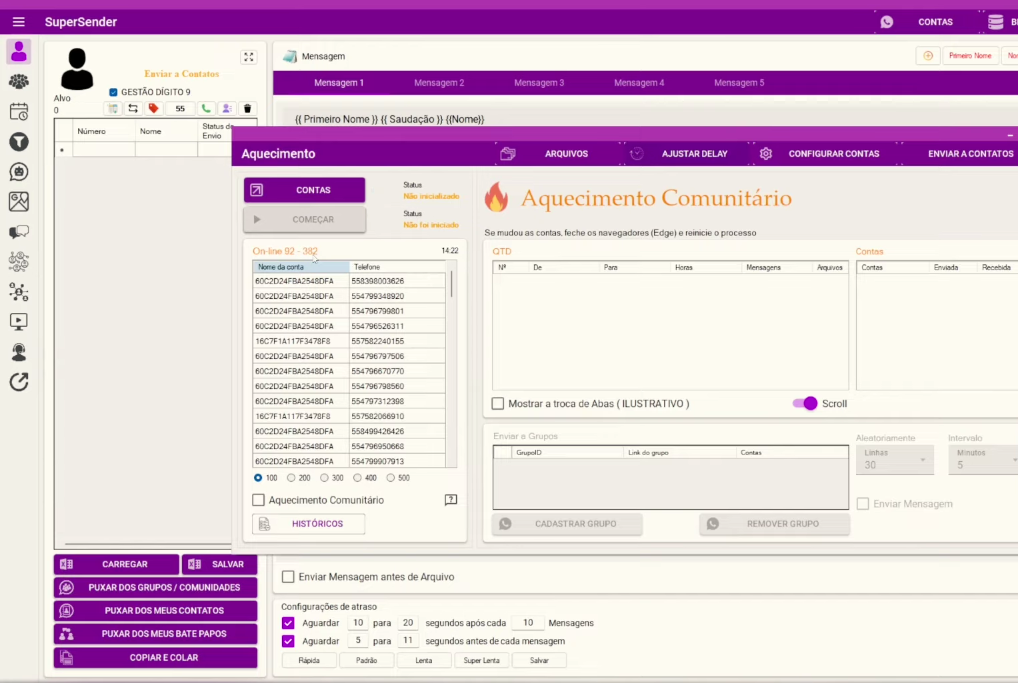Enable the Aquecimento Comunitário checkbox
Image resolution: width=1018 pixels, height=683 pixels.
coord(258,500)
